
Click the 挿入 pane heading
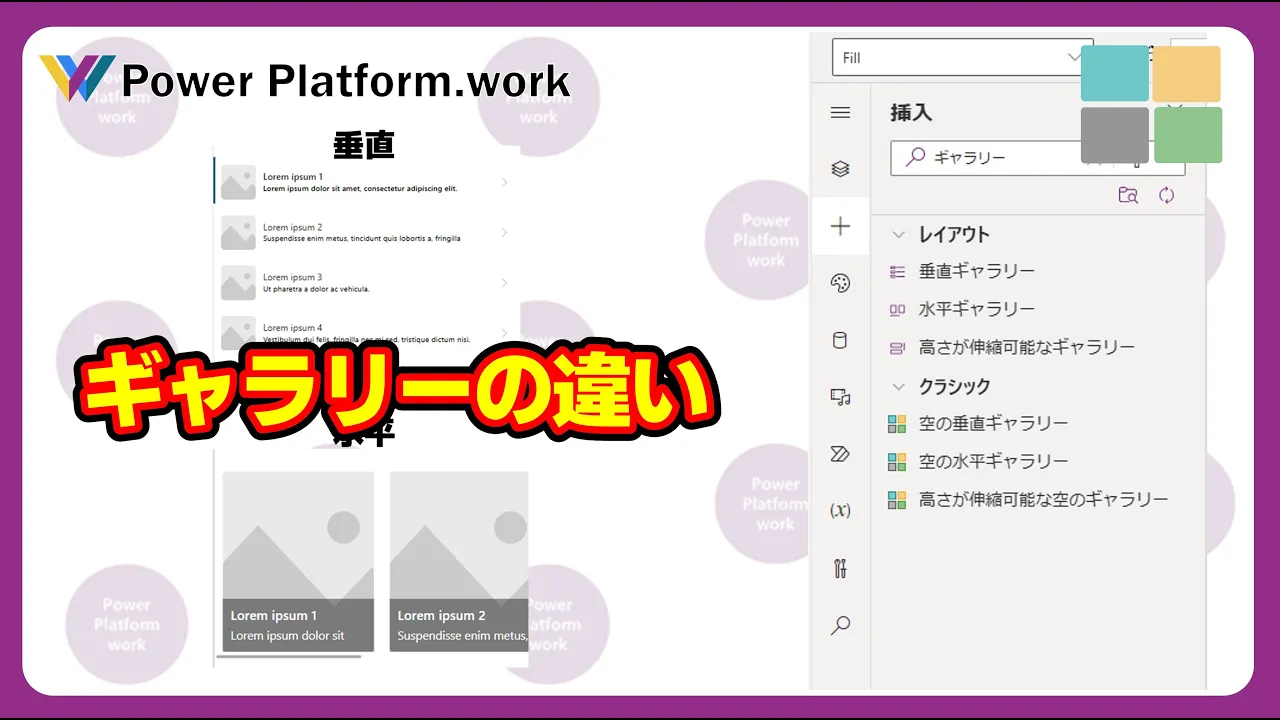tap(911, 113)
